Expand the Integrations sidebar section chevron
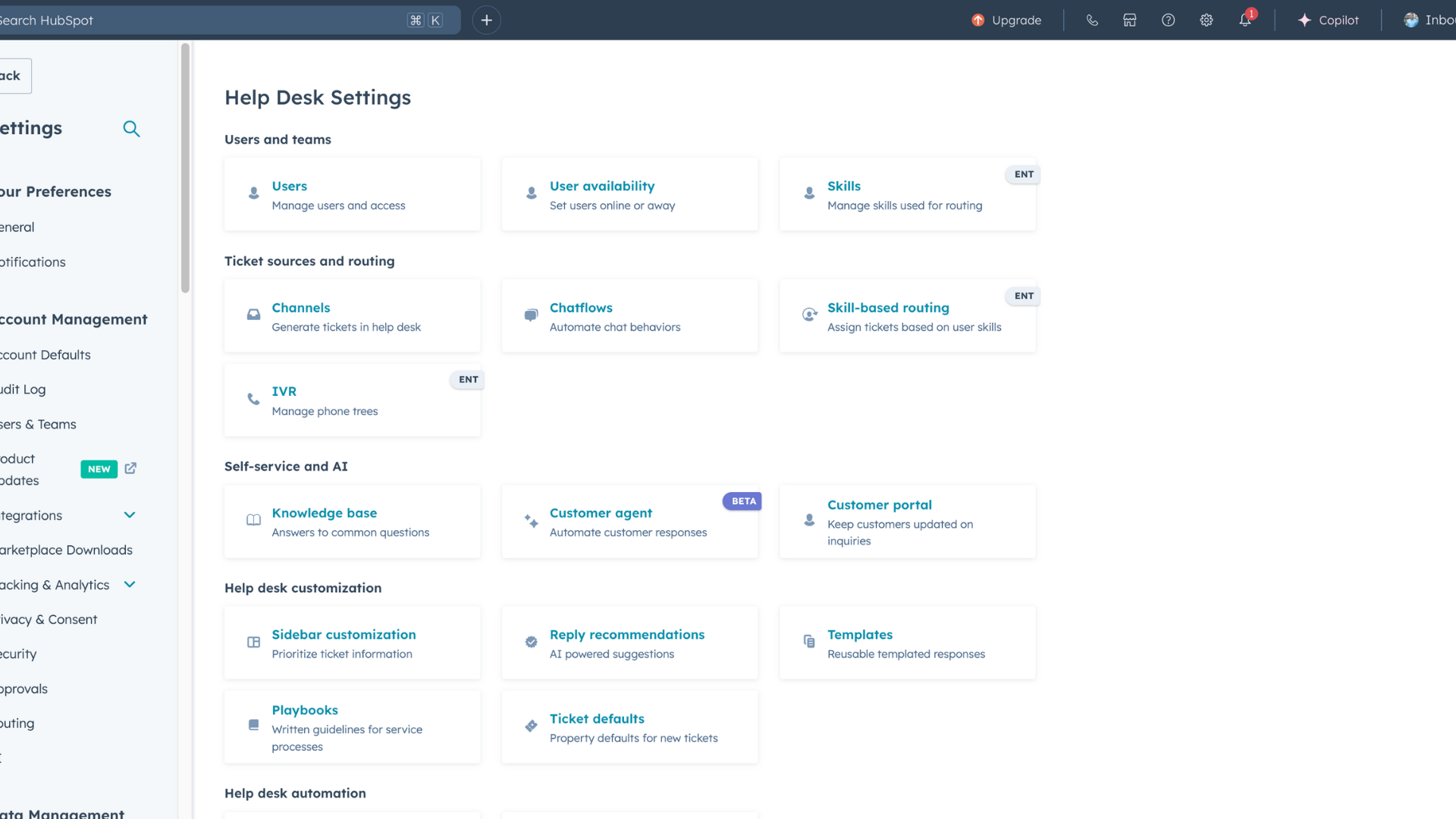Image resolution: width=1456 pixels, height=819 pixels. pos(130,516)
